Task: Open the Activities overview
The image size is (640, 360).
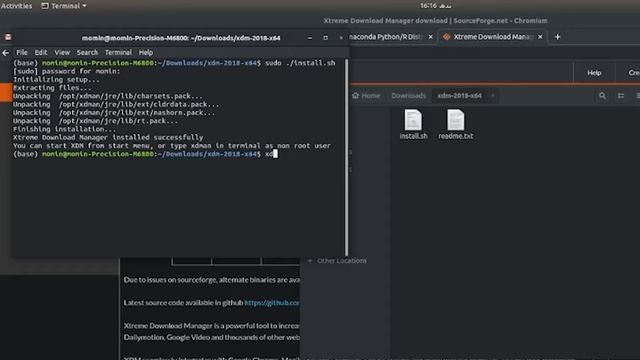Action: 16,6
